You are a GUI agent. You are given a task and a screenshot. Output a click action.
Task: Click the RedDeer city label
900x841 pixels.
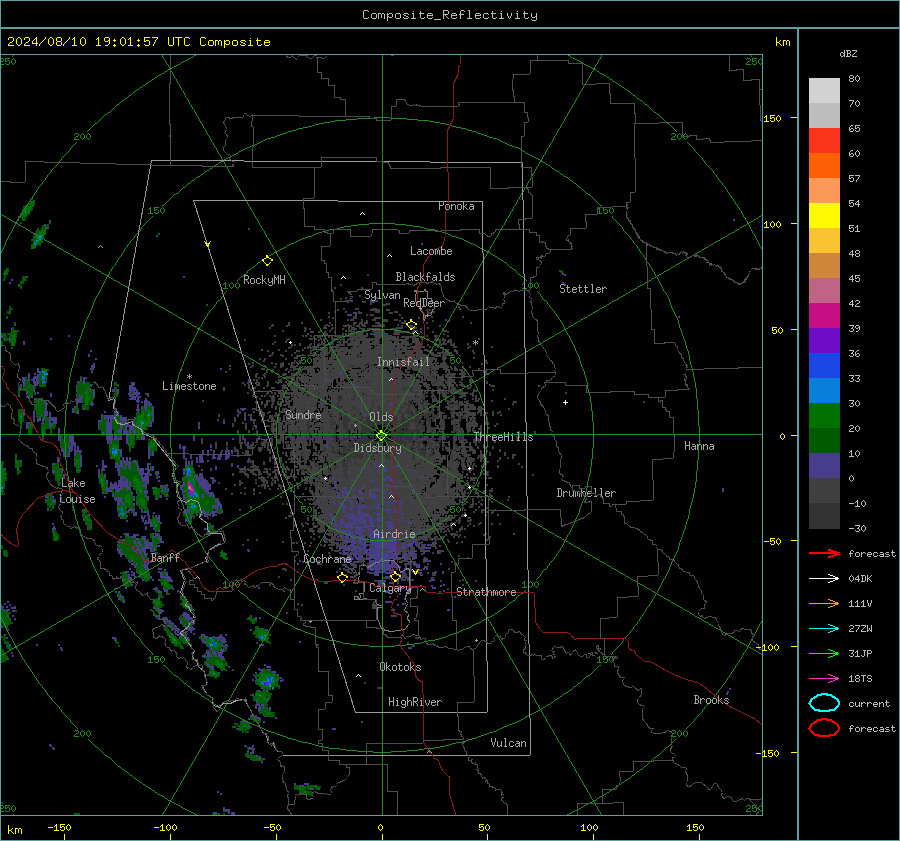click(424, 303)
